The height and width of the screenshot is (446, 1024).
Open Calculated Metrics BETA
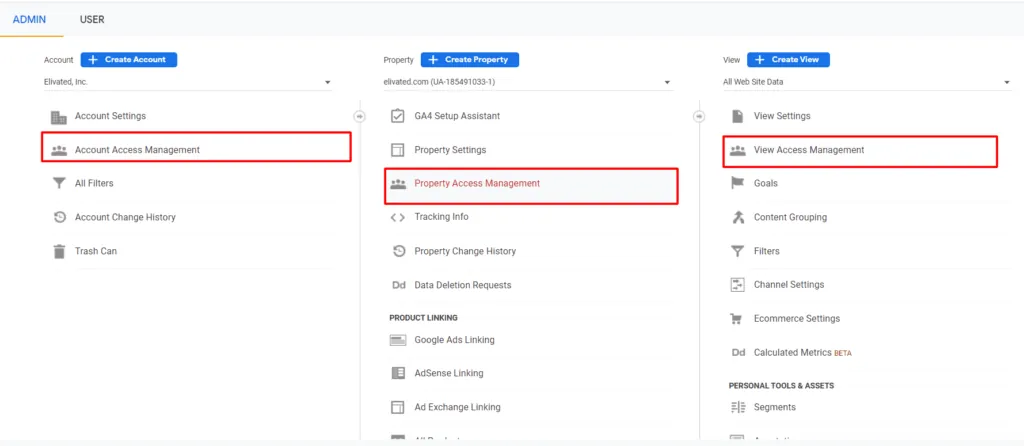[x=803, y=353]
